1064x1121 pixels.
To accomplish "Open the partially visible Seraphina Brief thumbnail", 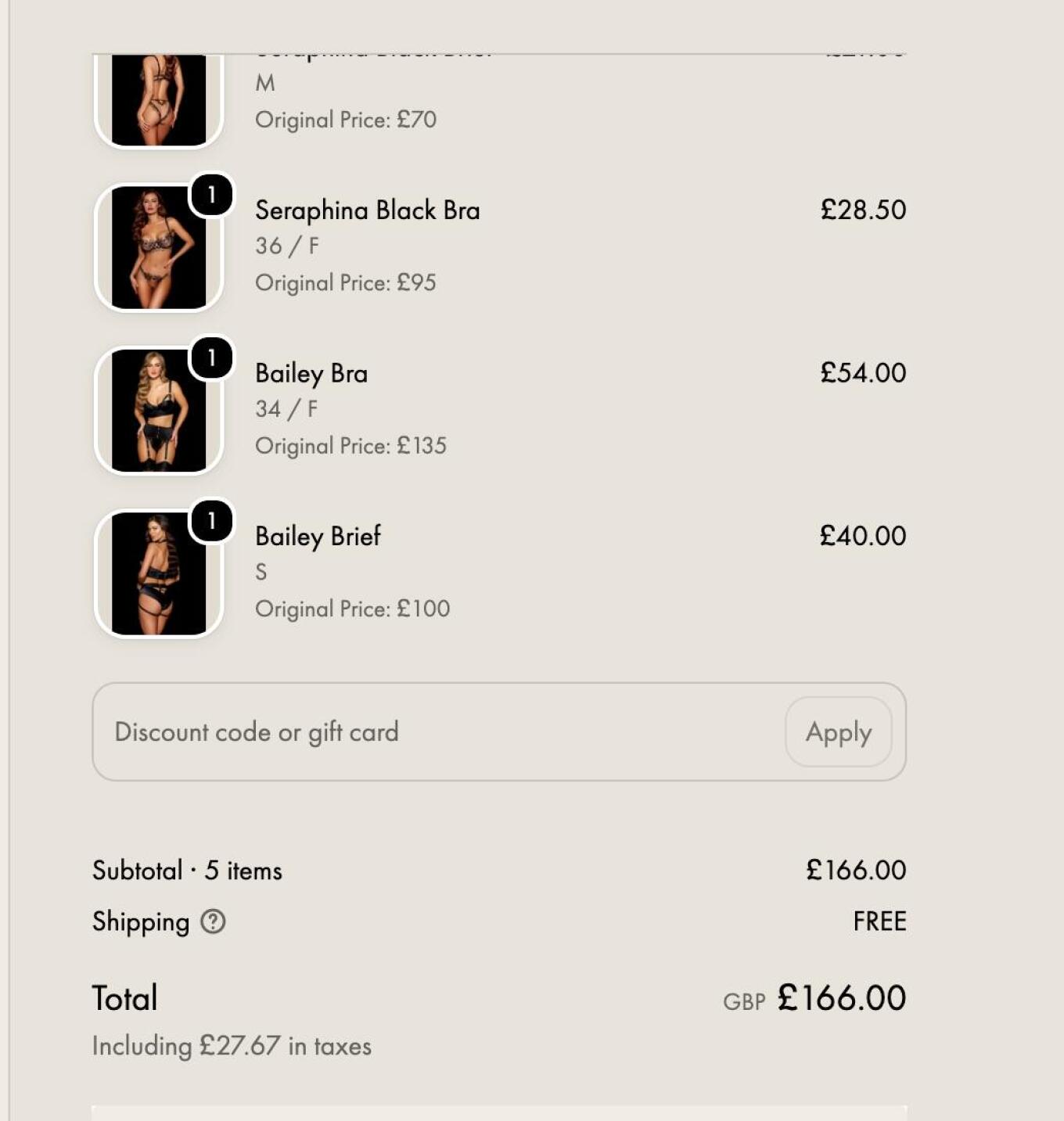I will (159, 101).
